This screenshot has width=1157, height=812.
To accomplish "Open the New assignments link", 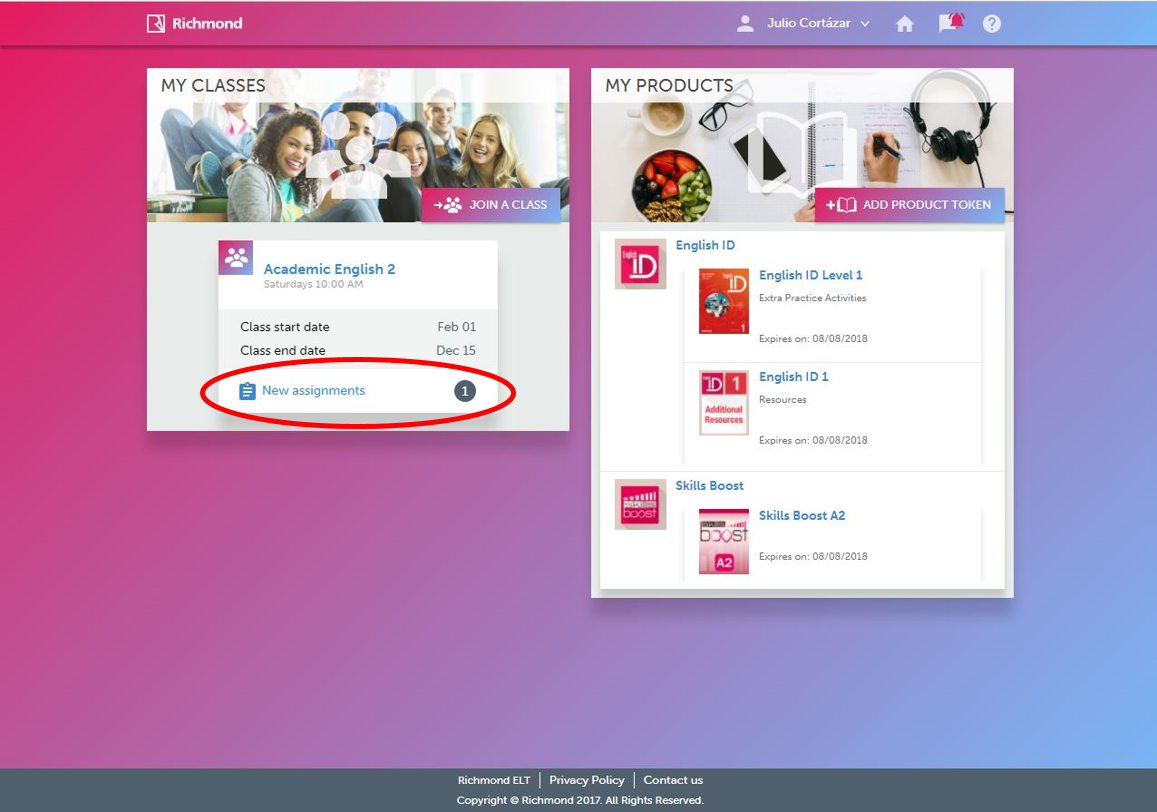I will pyautogui.click(x=313, y=391).
